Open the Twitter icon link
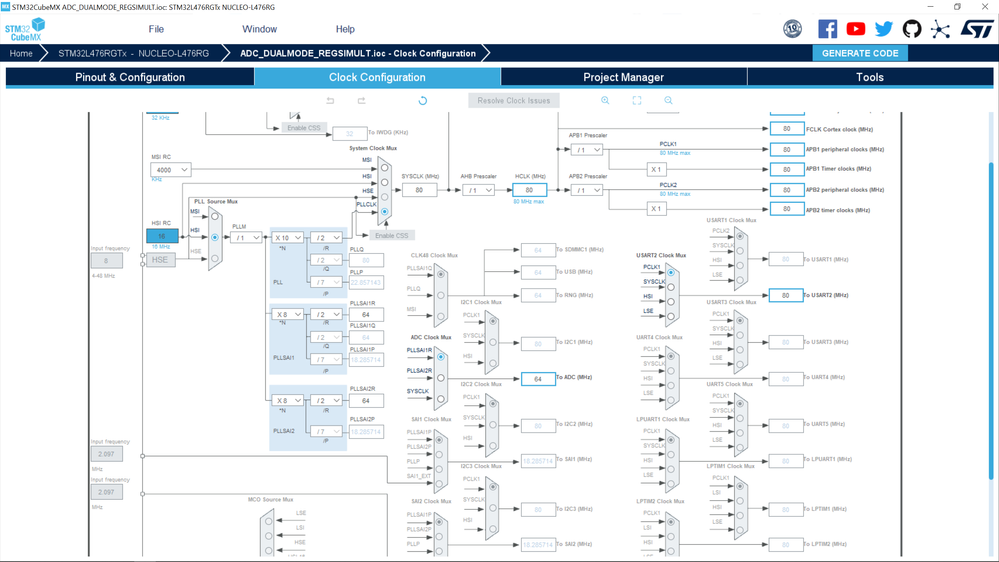999x562 pixels. (884, 29)
